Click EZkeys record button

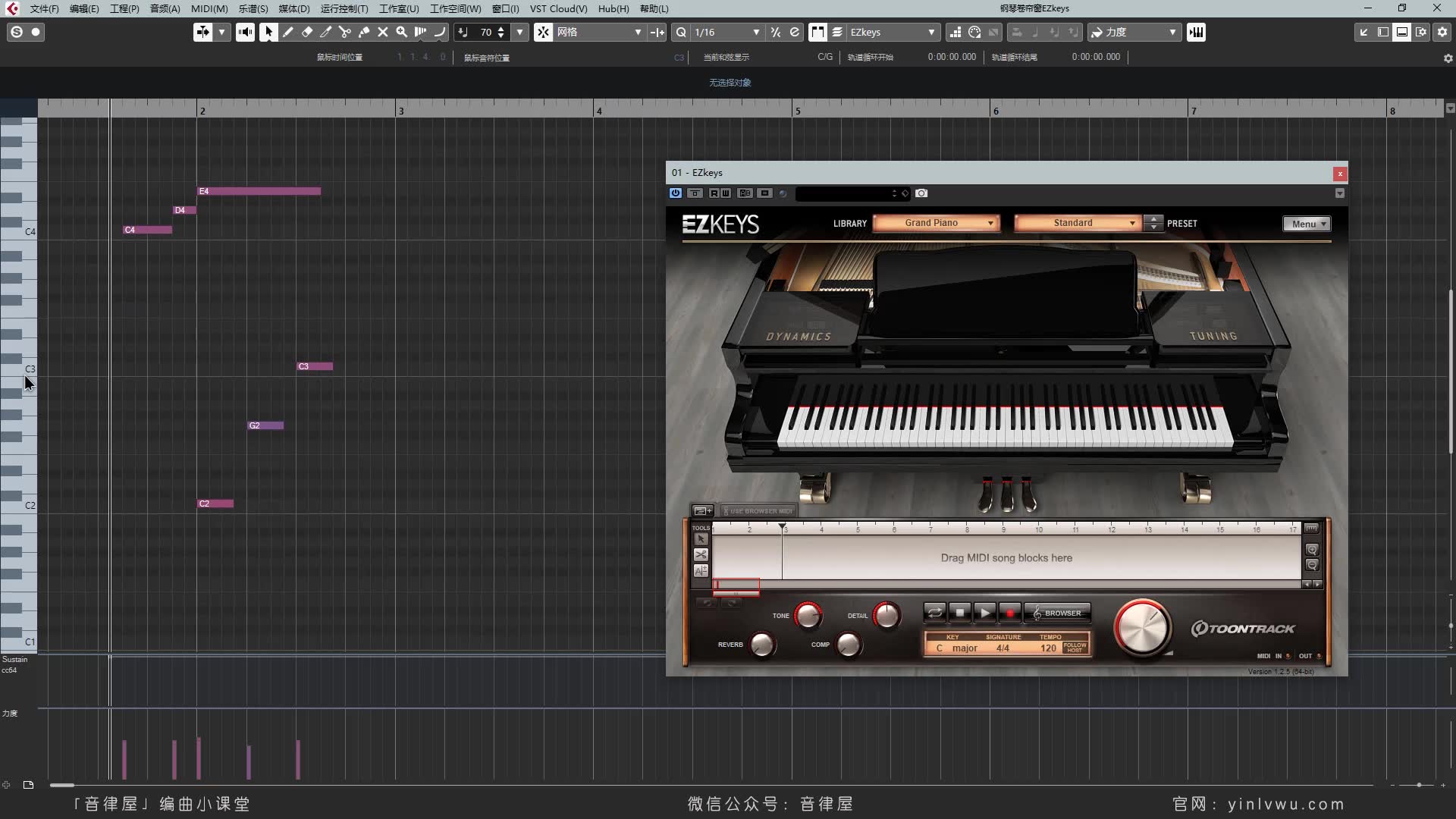[1009, 613]
